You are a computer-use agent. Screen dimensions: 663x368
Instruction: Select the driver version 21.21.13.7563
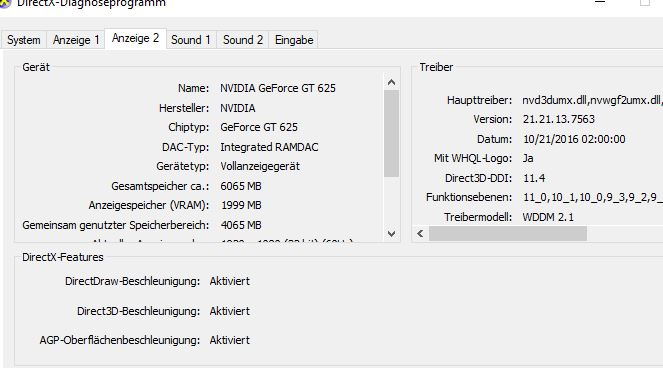click(559, 119)
